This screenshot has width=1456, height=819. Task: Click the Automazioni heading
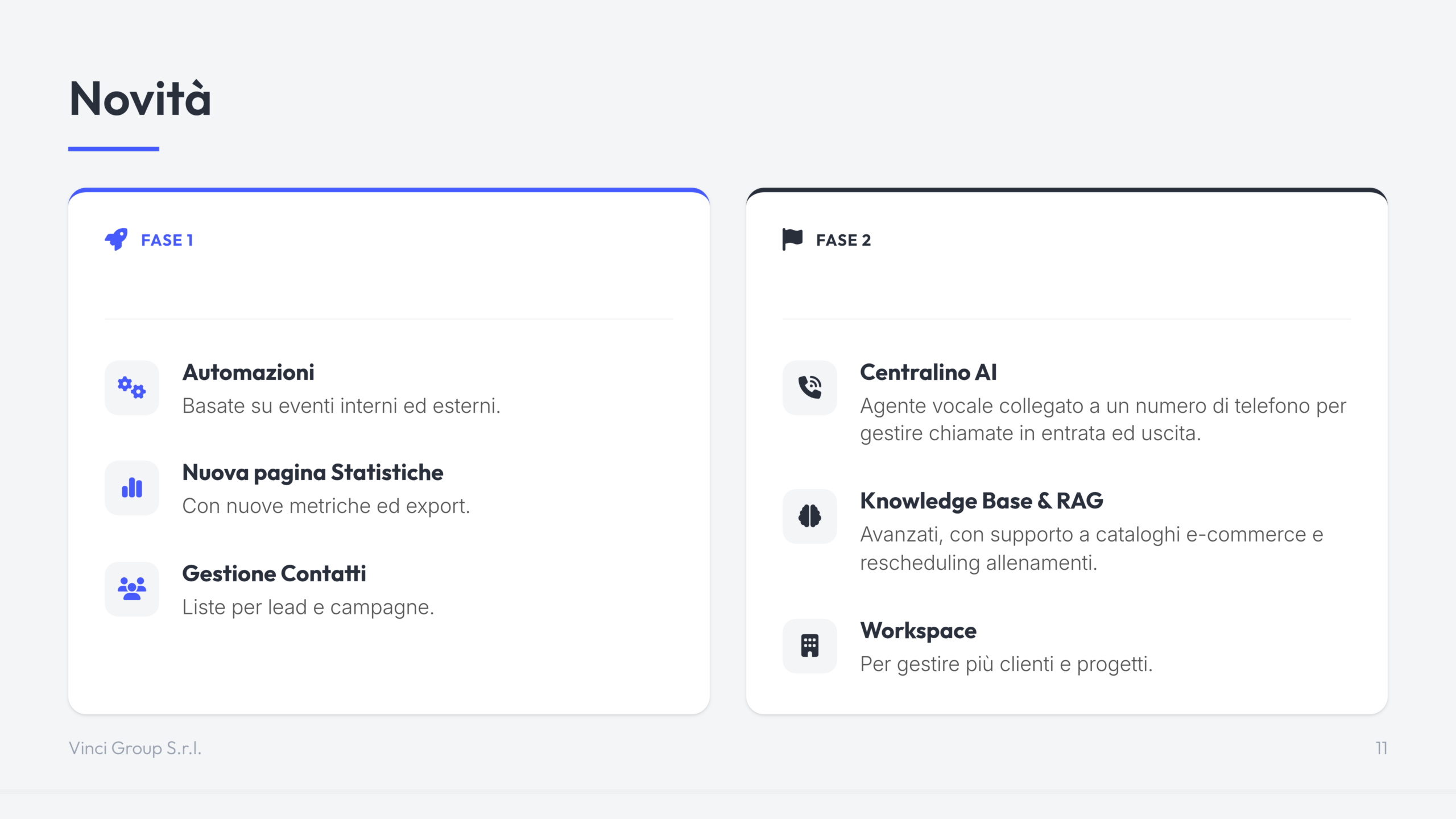pyautogui.click(x=248, y=373)
